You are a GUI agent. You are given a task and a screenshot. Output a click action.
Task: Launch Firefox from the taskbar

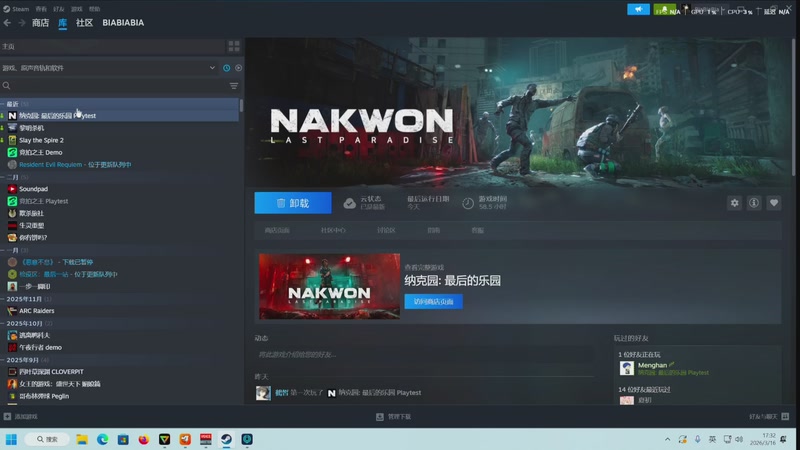[144, 439]
